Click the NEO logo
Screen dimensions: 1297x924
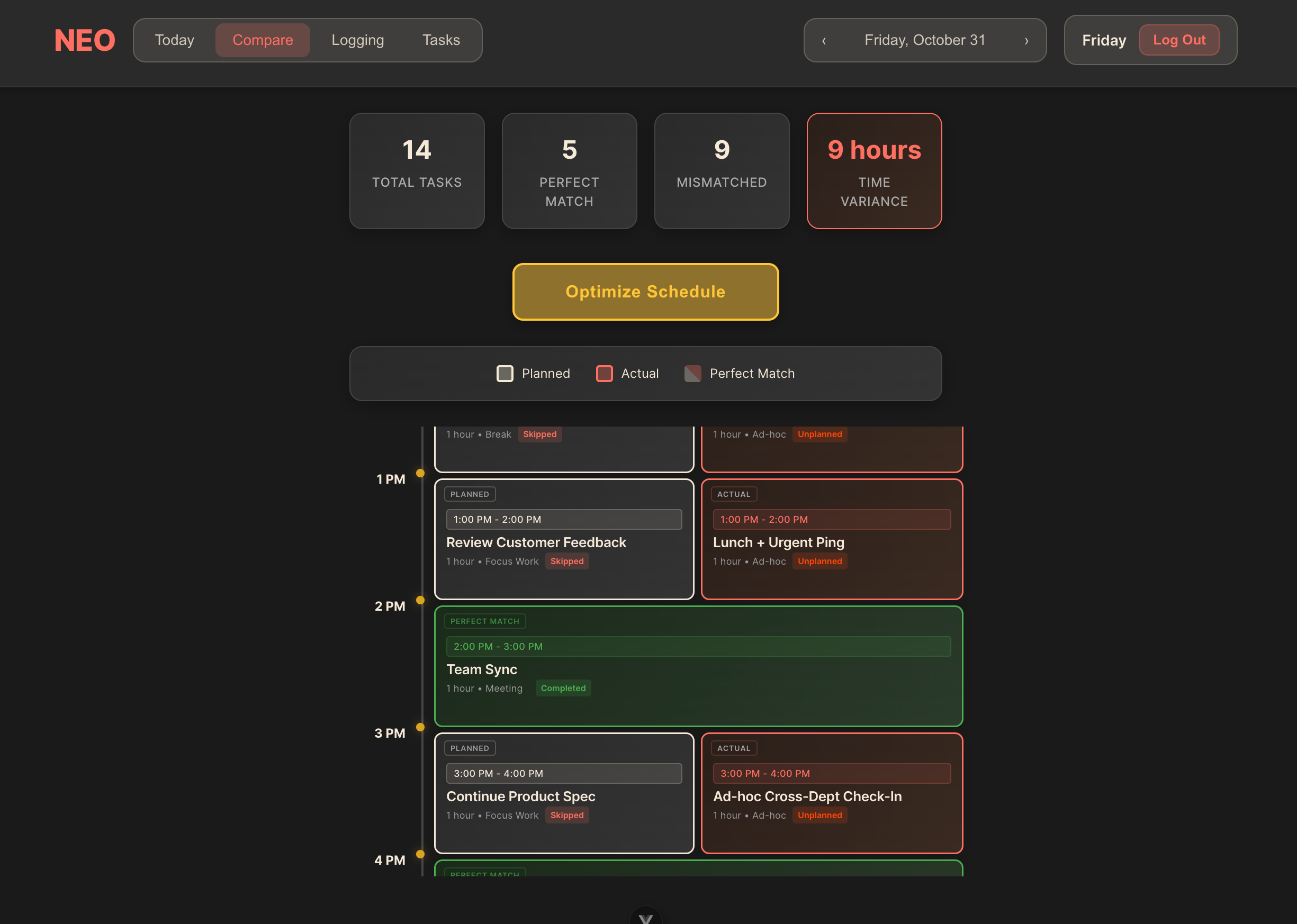click(x=85, y=40)
